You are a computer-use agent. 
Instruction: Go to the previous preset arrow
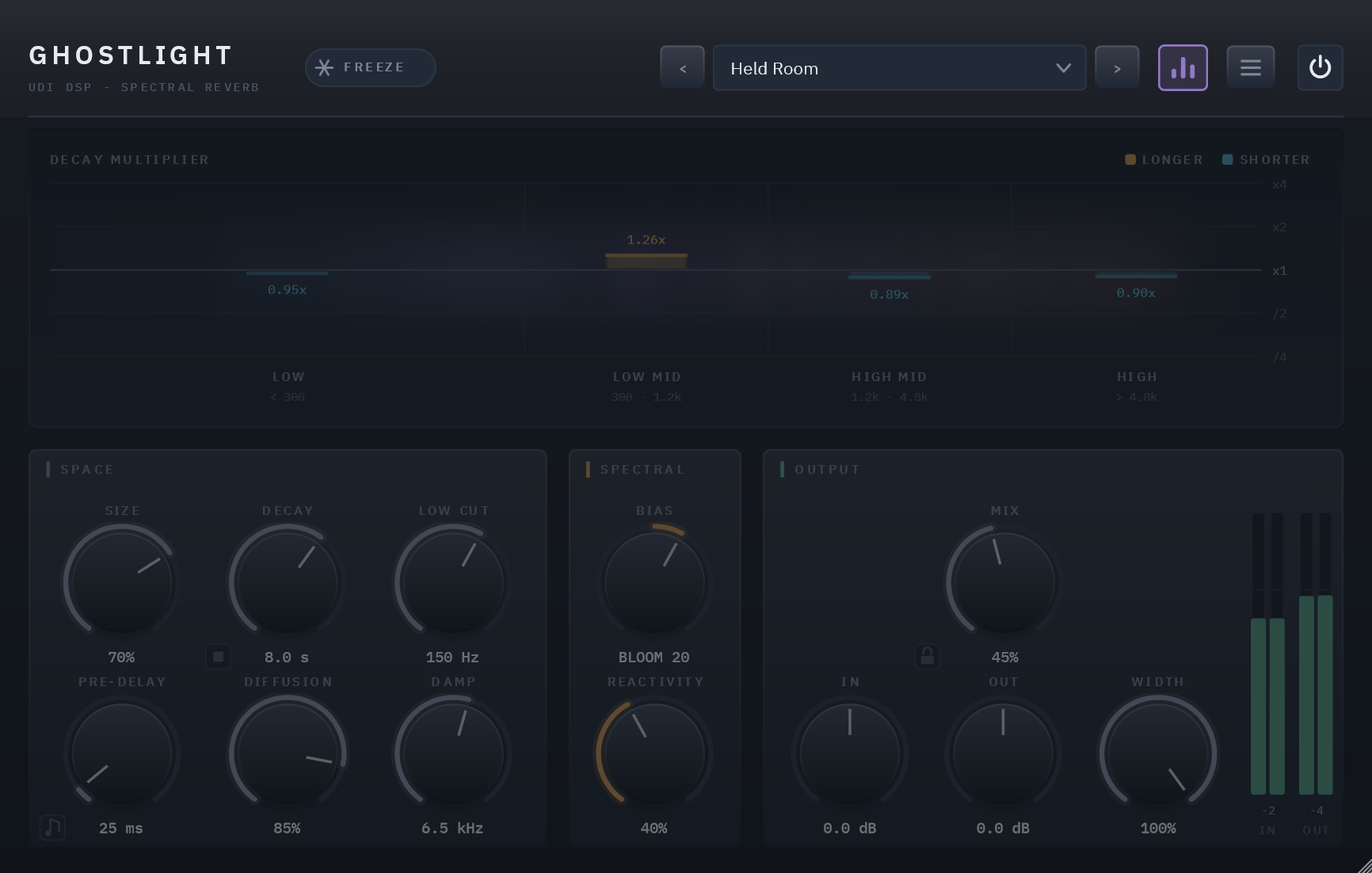point(683,68)
